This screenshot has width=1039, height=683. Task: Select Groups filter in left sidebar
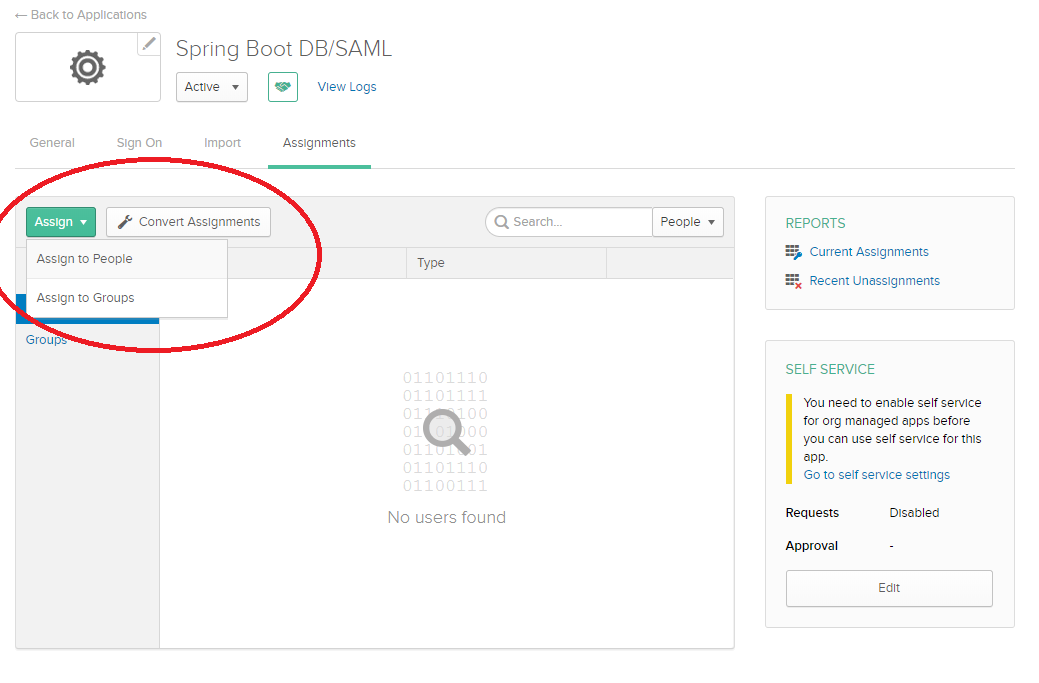[46, 340]
